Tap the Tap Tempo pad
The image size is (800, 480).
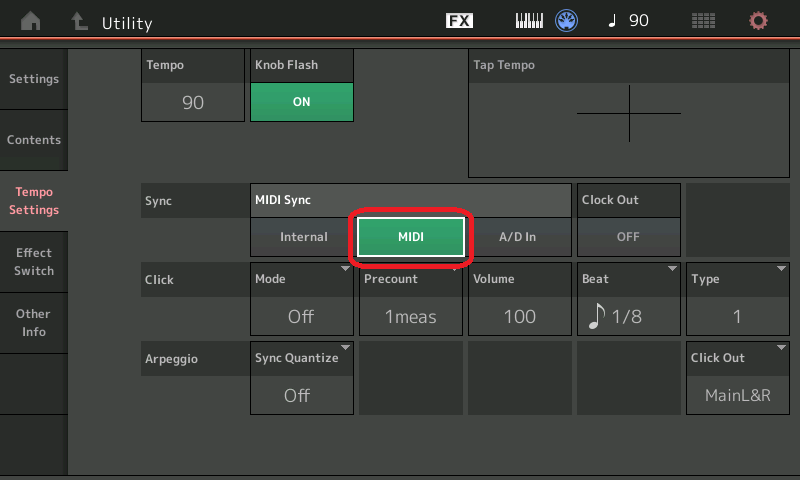[628, 113]
